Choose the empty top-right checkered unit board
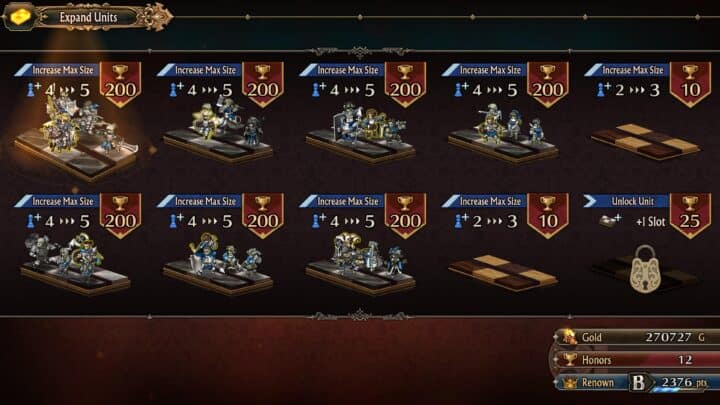Viewport: 720px width, 405px height. pyautogui.click(x=645, y=141)
